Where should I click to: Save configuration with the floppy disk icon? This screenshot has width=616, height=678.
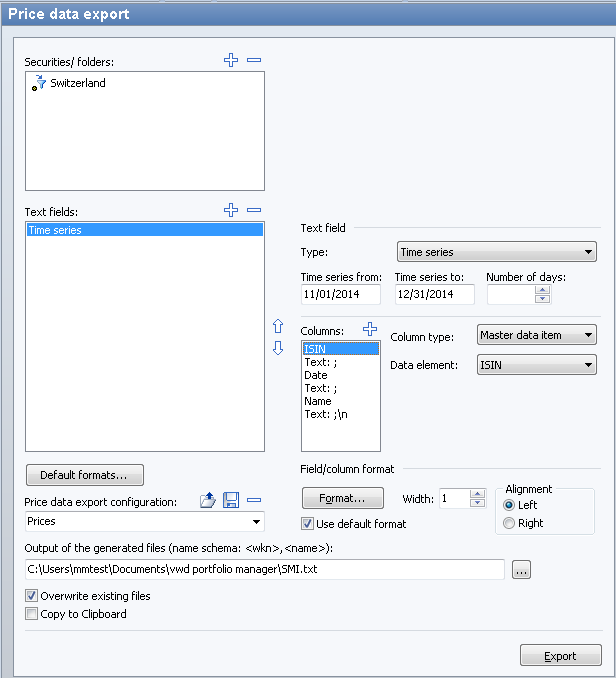(x=231, y=501)
